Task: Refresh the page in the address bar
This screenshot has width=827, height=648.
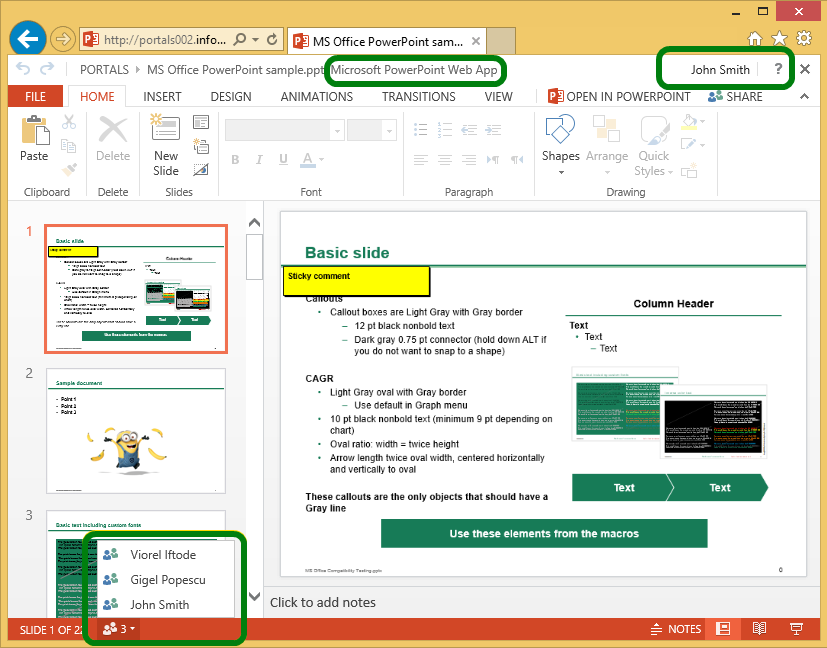Action: 272,40
